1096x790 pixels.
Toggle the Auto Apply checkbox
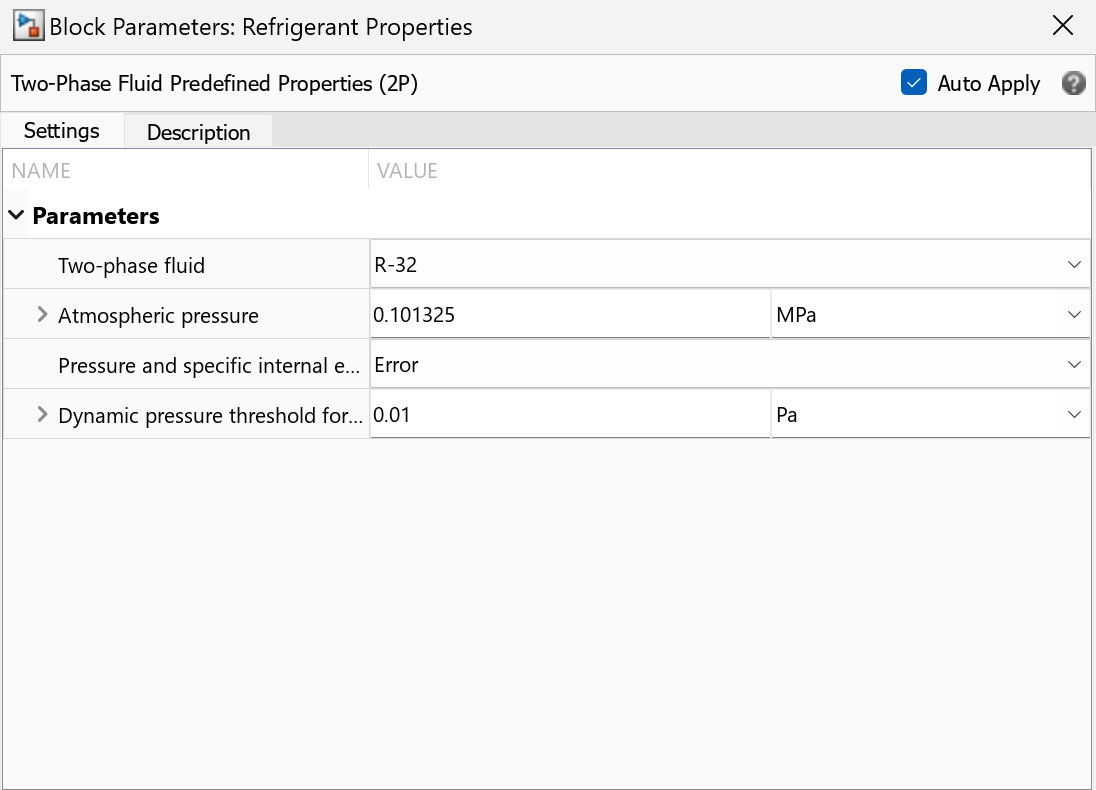913,83
